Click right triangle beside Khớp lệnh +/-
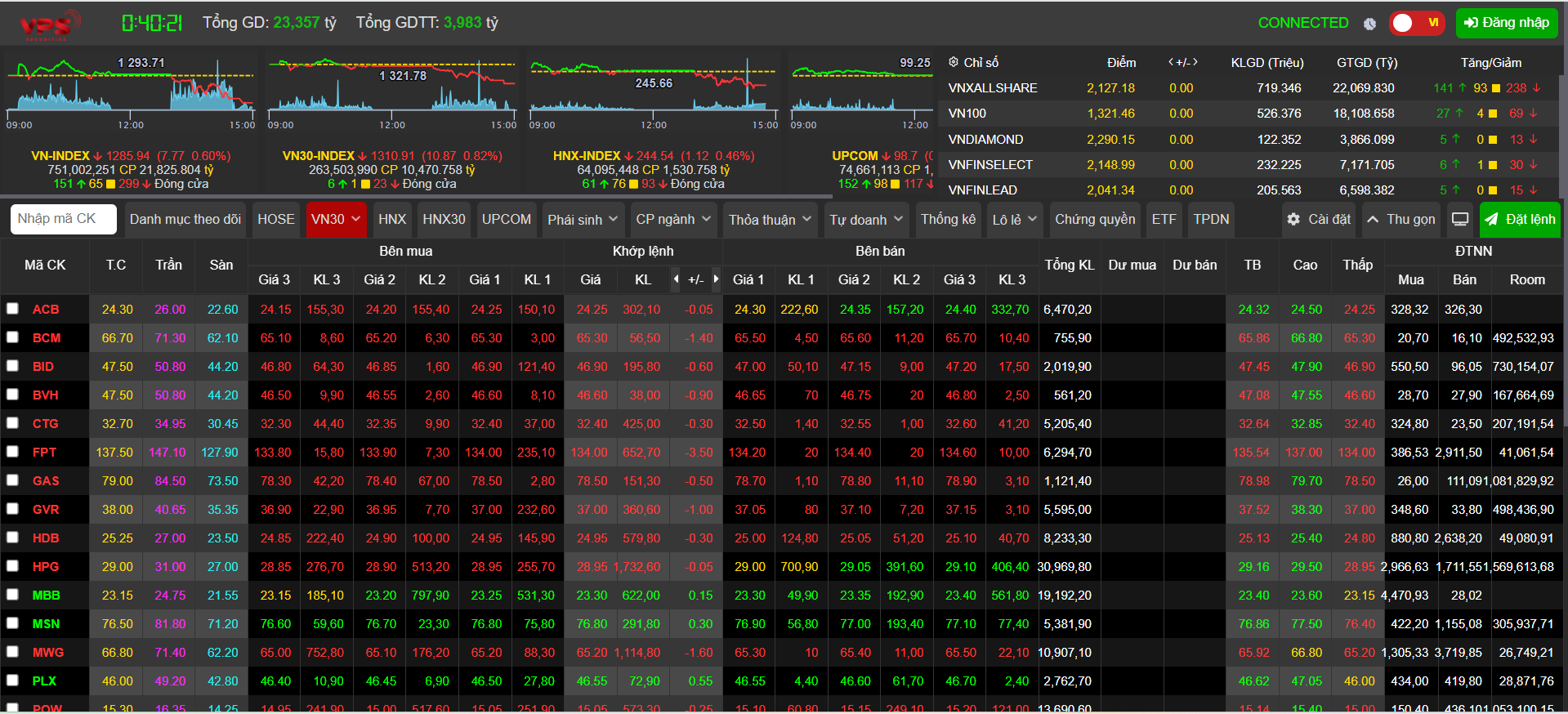The height and width of the screenshot is (714, 1568). click(x=716, y=279)
